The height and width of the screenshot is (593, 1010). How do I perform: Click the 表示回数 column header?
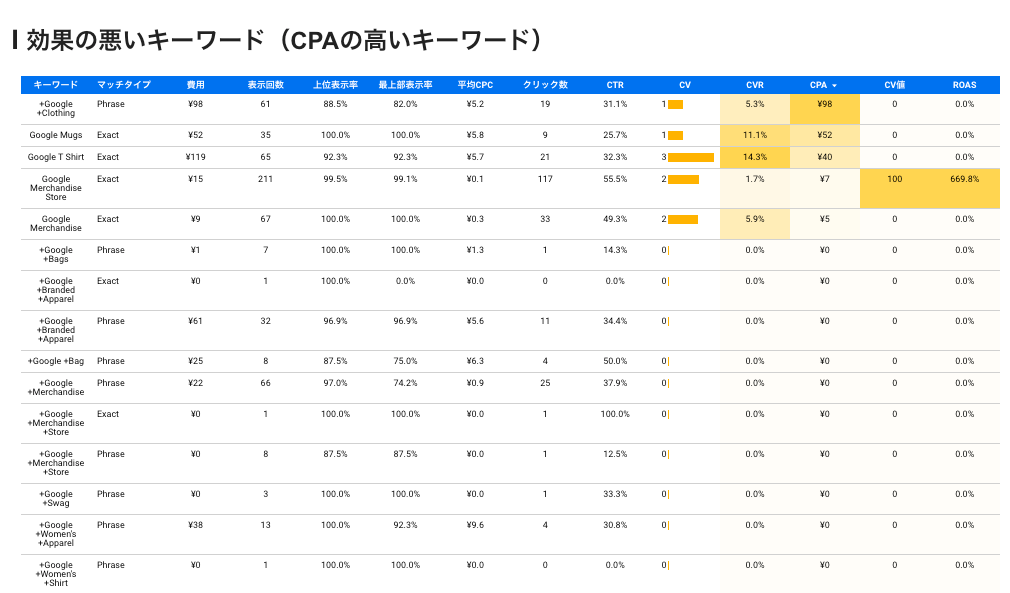coord(265,85)
